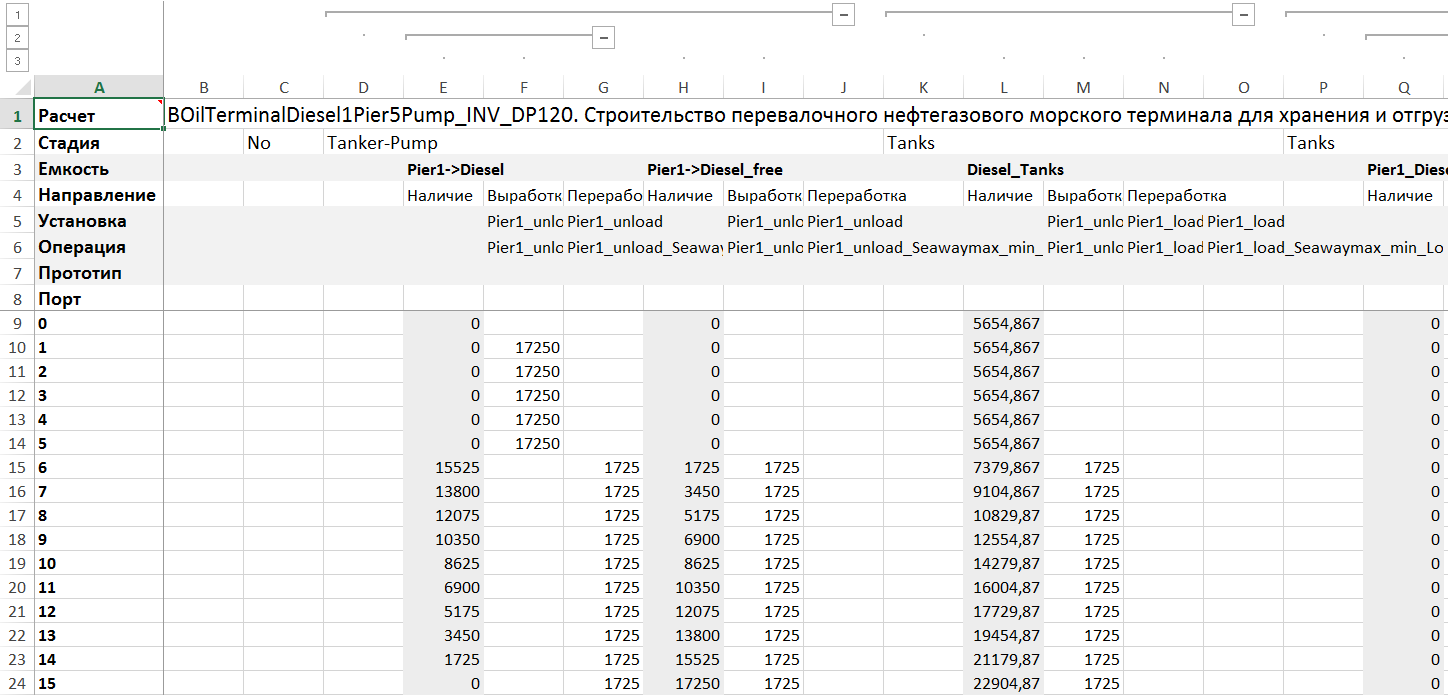Collapse the outline group ending above column O

1243,14
